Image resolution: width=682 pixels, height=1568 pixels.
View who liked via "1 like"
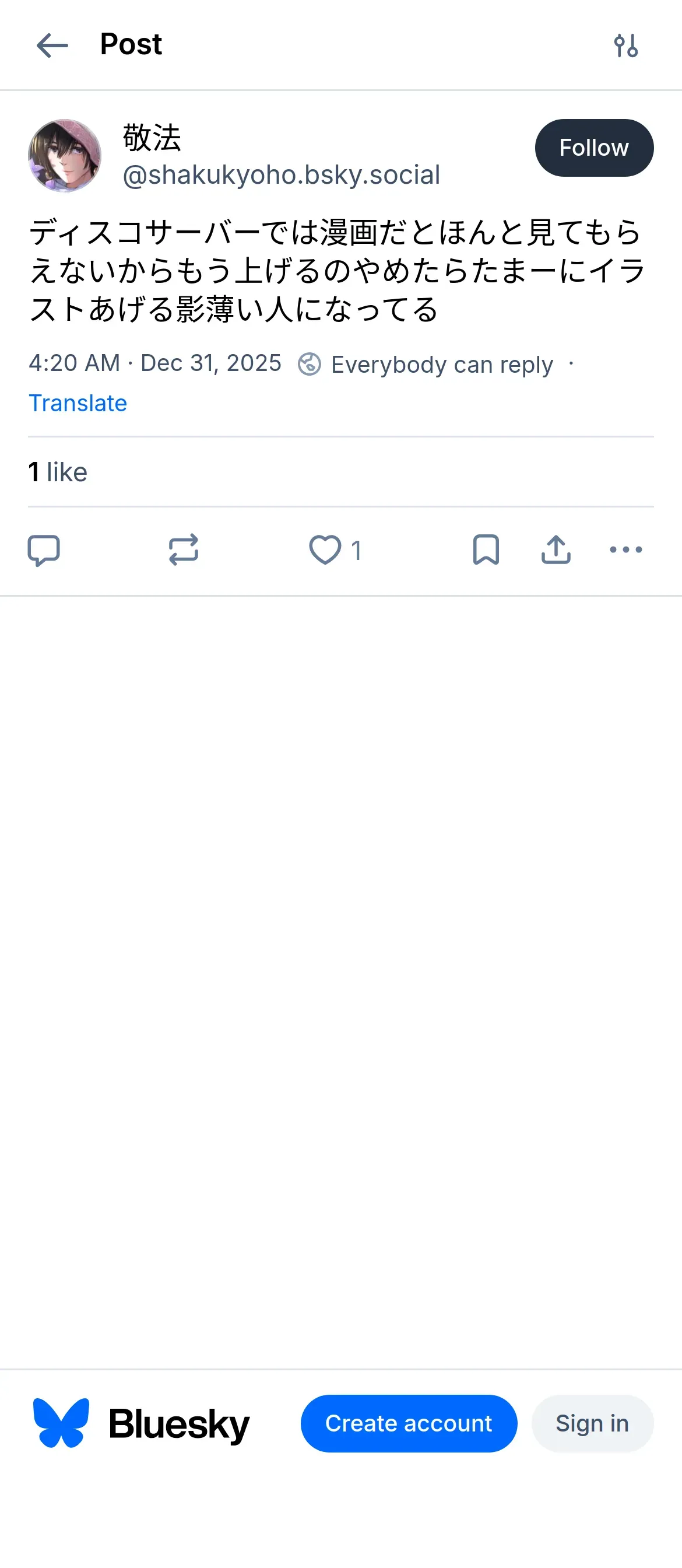point(58,473)
